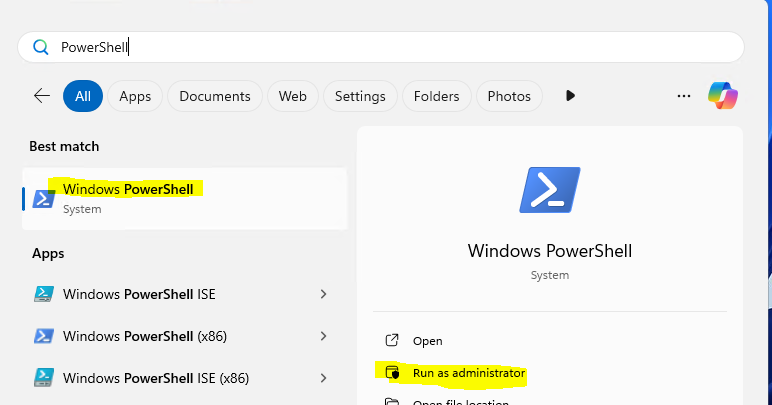Click the Open file location folder icon
The height and width of the screenshot is (405, 772).
pyautogui.click(x=392, y=402)
